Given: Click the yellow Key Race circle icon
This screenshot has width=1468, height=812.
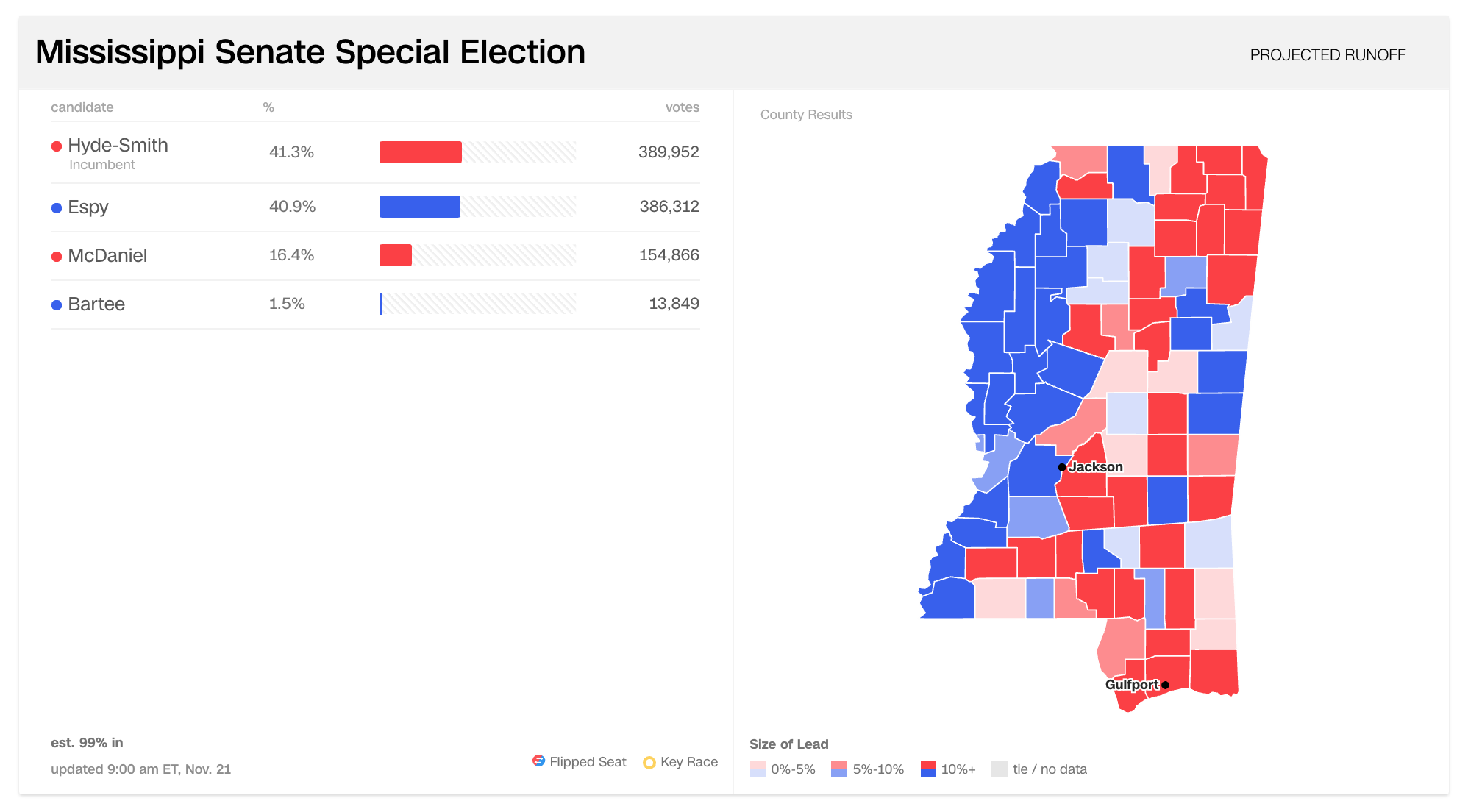Looking at the screenshot, I should 649,763.
